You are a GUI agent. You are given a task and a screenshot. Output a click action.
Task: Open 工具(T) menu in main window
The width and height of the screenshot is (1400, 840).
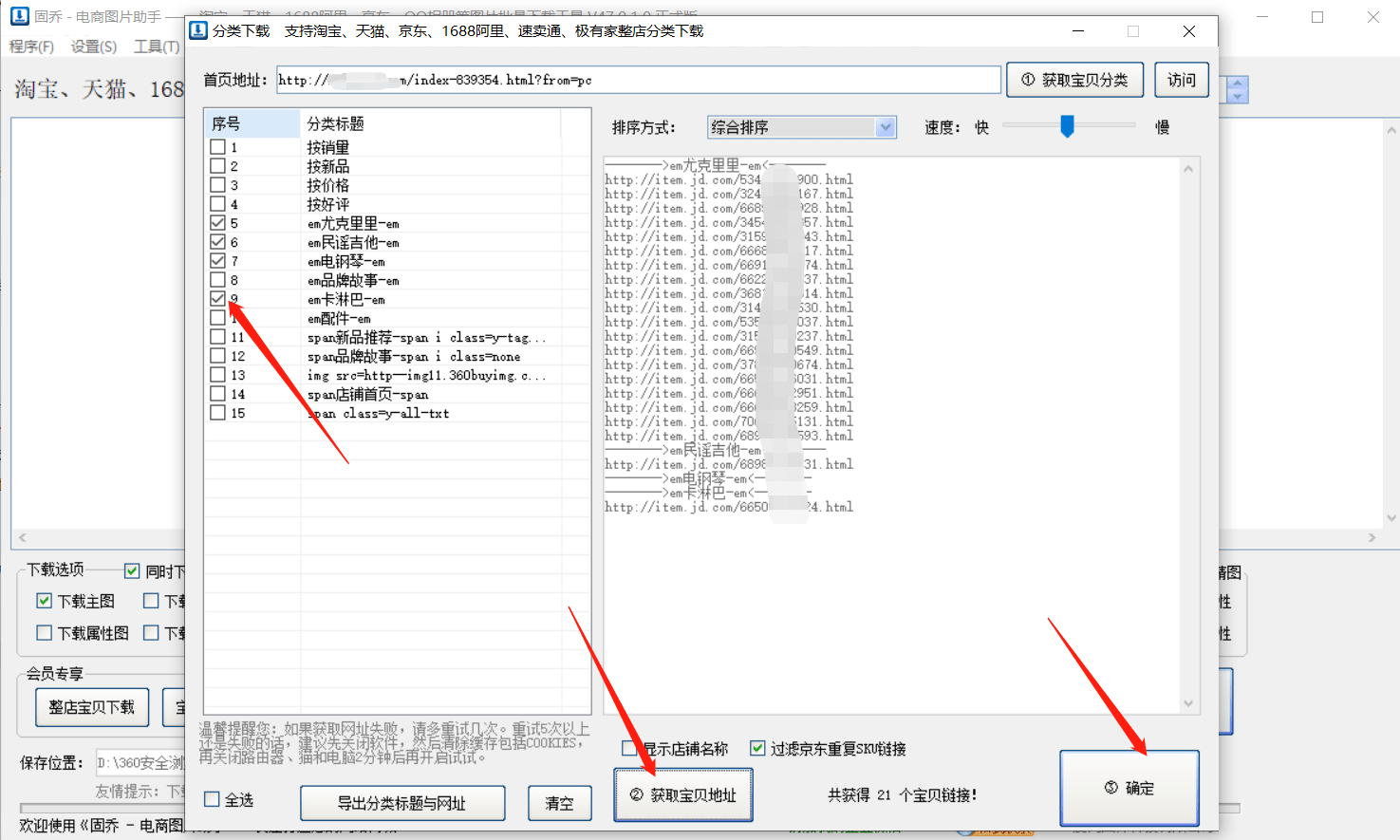coord(157,47)
